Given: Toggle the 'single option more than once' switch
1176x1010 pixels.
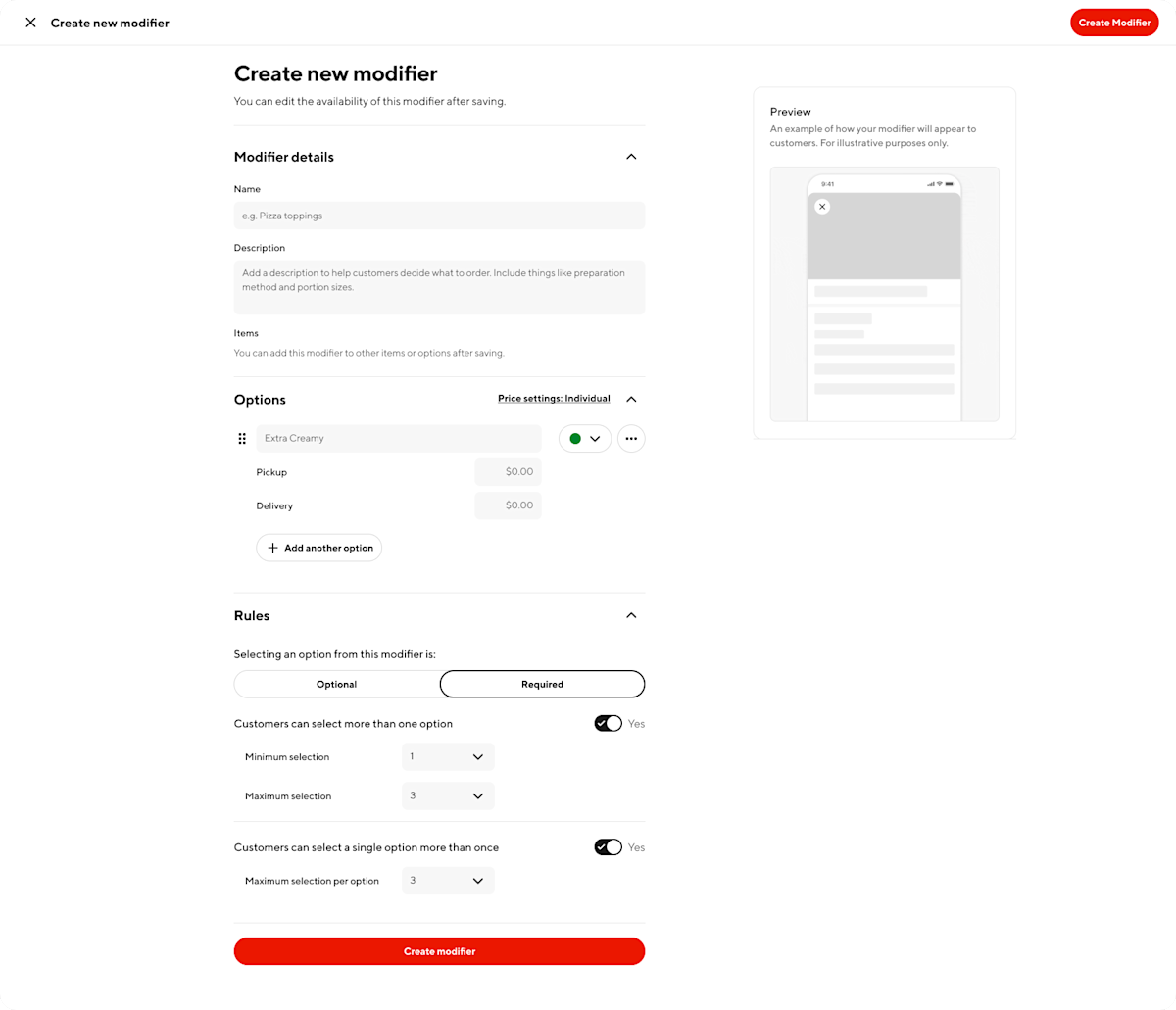Looking at the screenshot, I should 608,847.
